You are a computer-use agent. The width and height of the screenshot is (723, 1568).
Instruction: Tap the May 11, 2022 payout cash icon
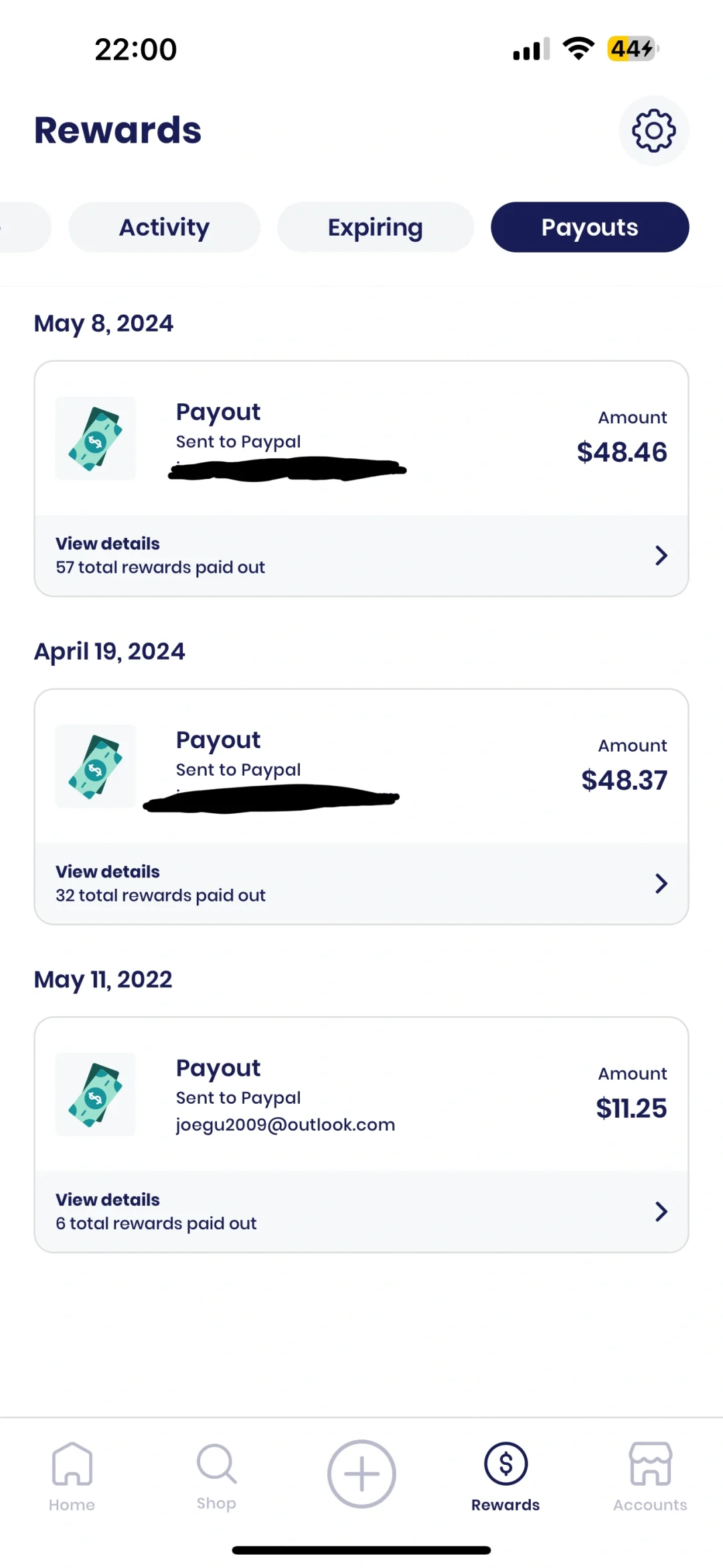(x=96, y=1094)
